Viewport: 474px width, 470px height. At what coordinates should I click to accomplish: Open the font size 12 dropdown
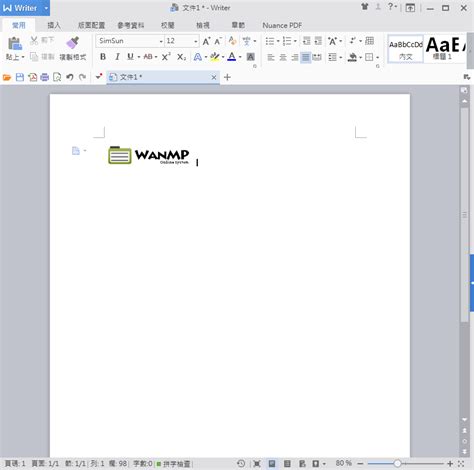click(x=196, y=41)
